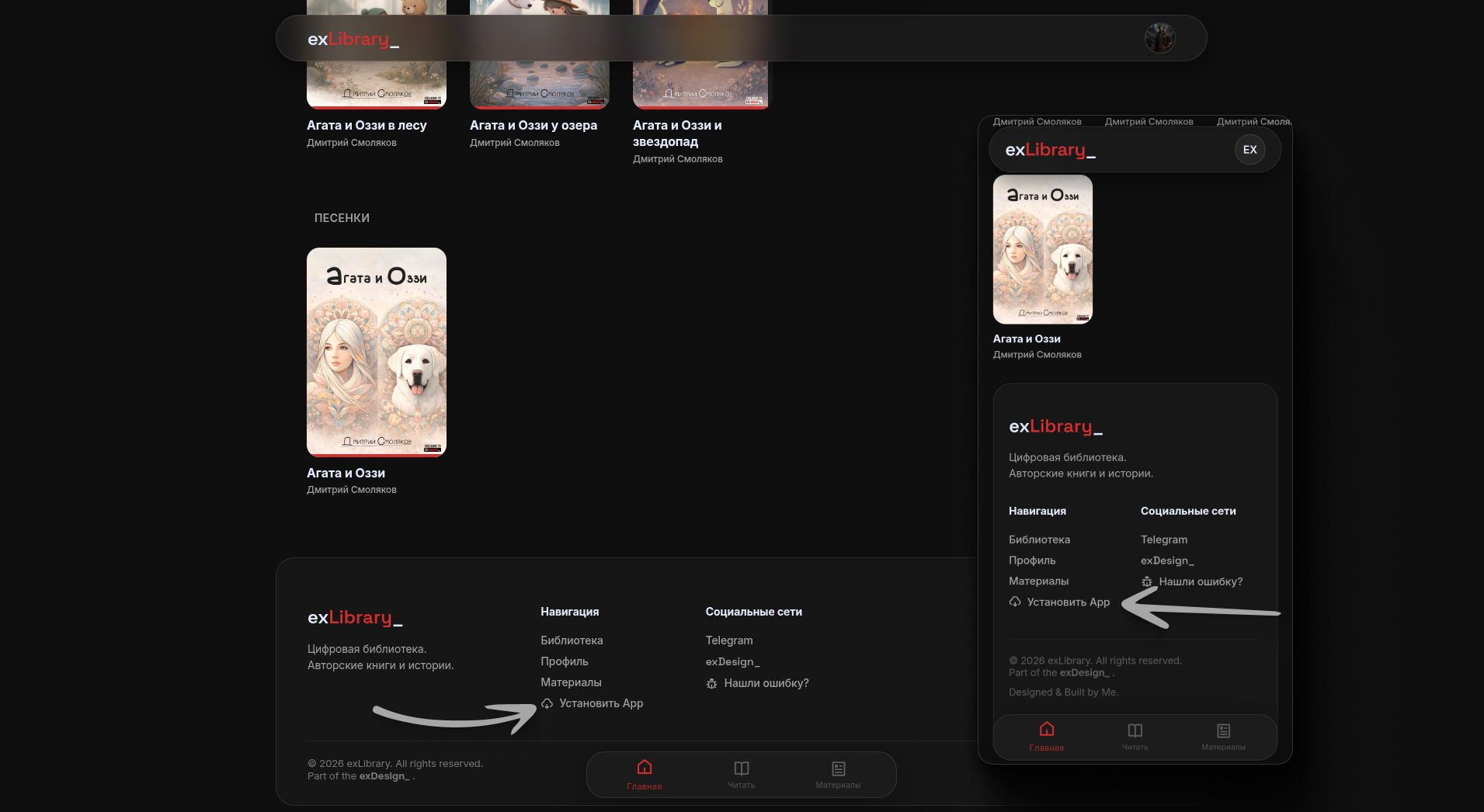Click the EX profile badge in mobile preview
Image resolution: width=1484 pixels, height=812 pixels.
coord(1249,150)
